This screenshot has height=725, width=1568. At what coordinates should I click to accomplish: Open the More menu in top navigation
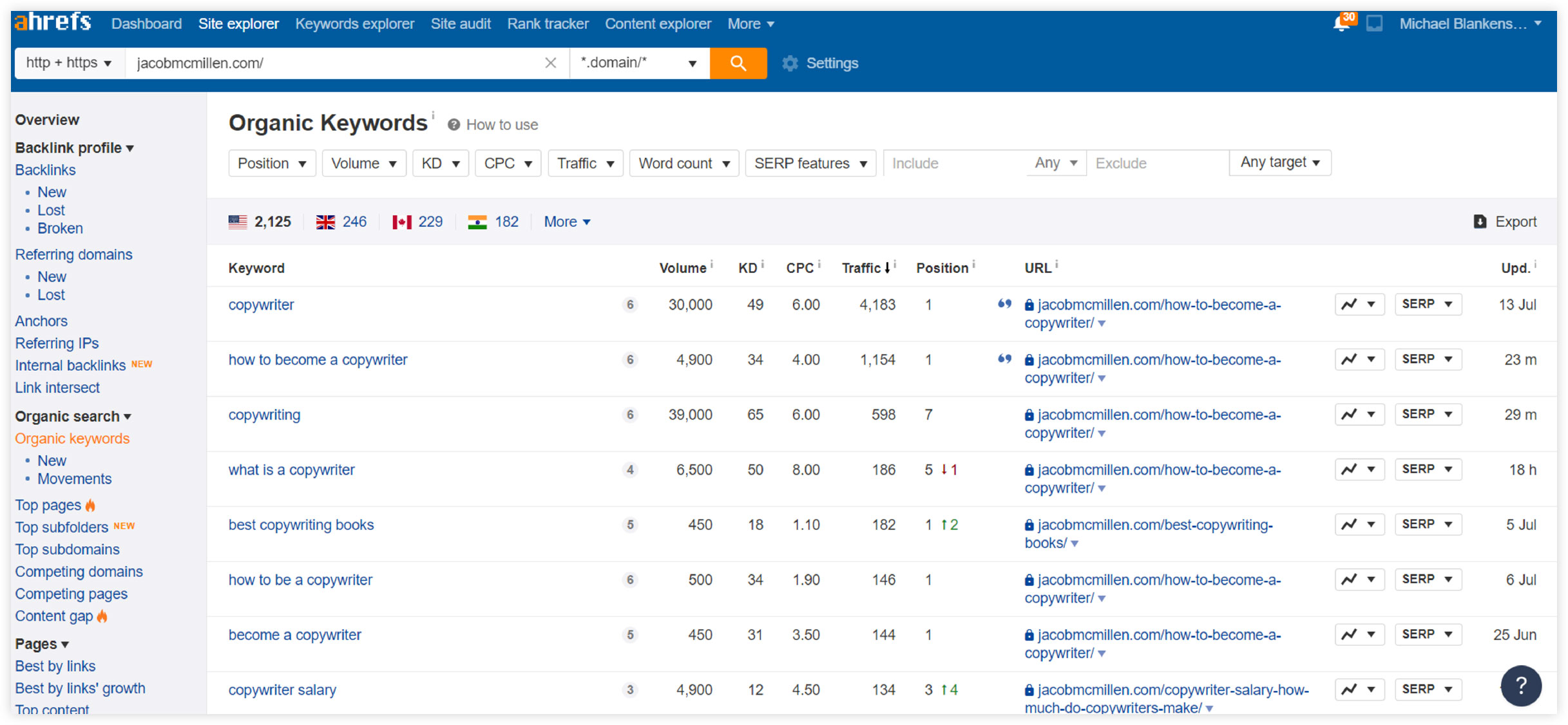(751, 24)
